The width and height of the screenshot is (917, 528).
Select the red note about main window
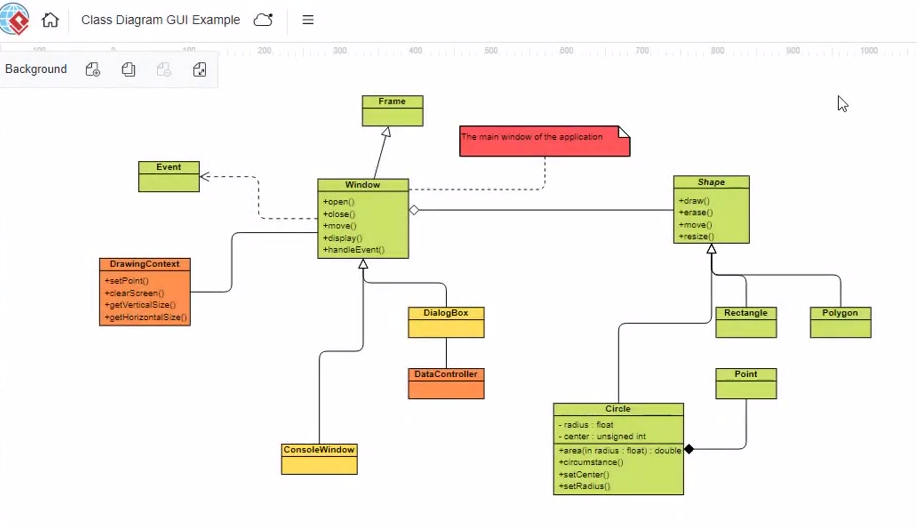pos(544,141)
